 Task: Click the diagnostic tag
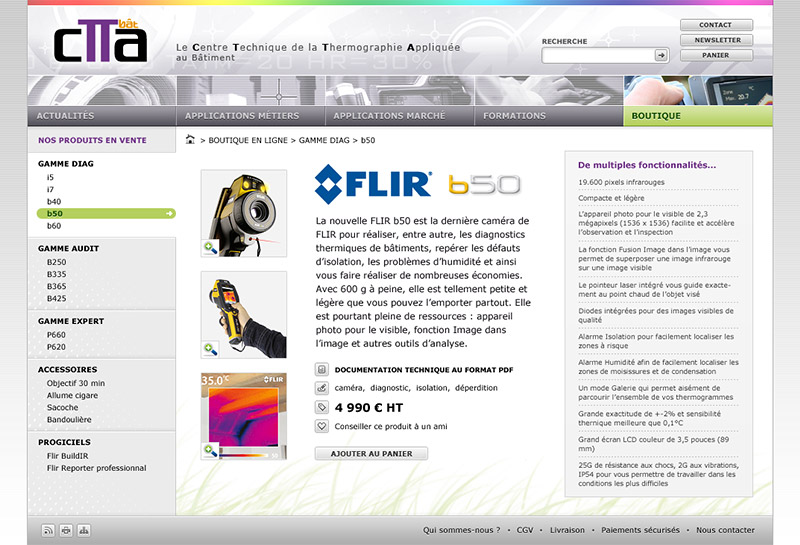tap(390, 388)
